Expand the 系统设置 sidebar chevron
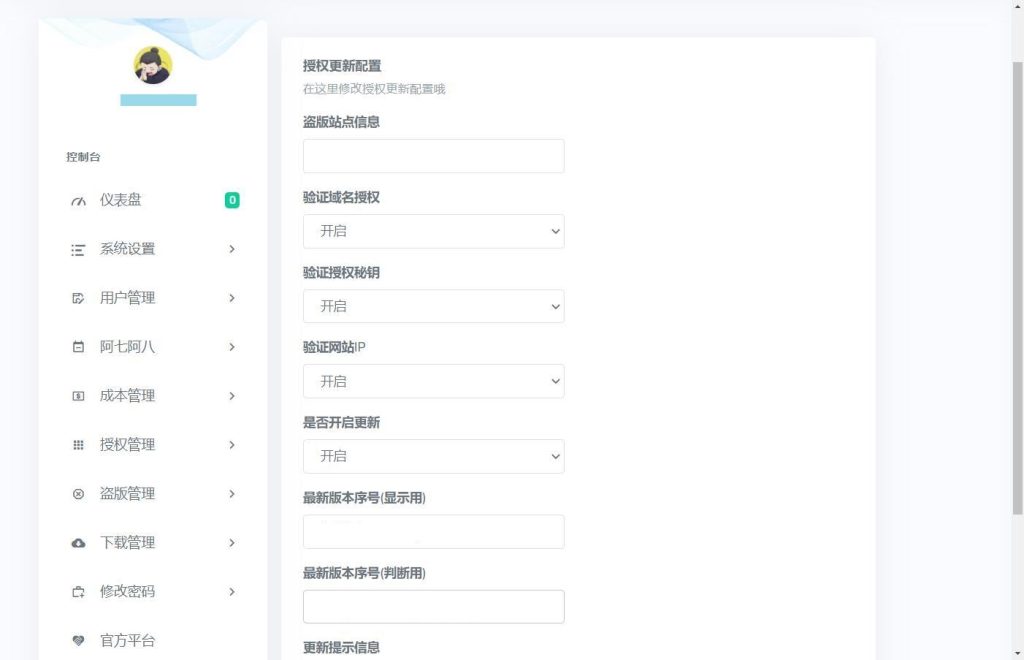Screen dimensions: 1024x660 point(232,249)
